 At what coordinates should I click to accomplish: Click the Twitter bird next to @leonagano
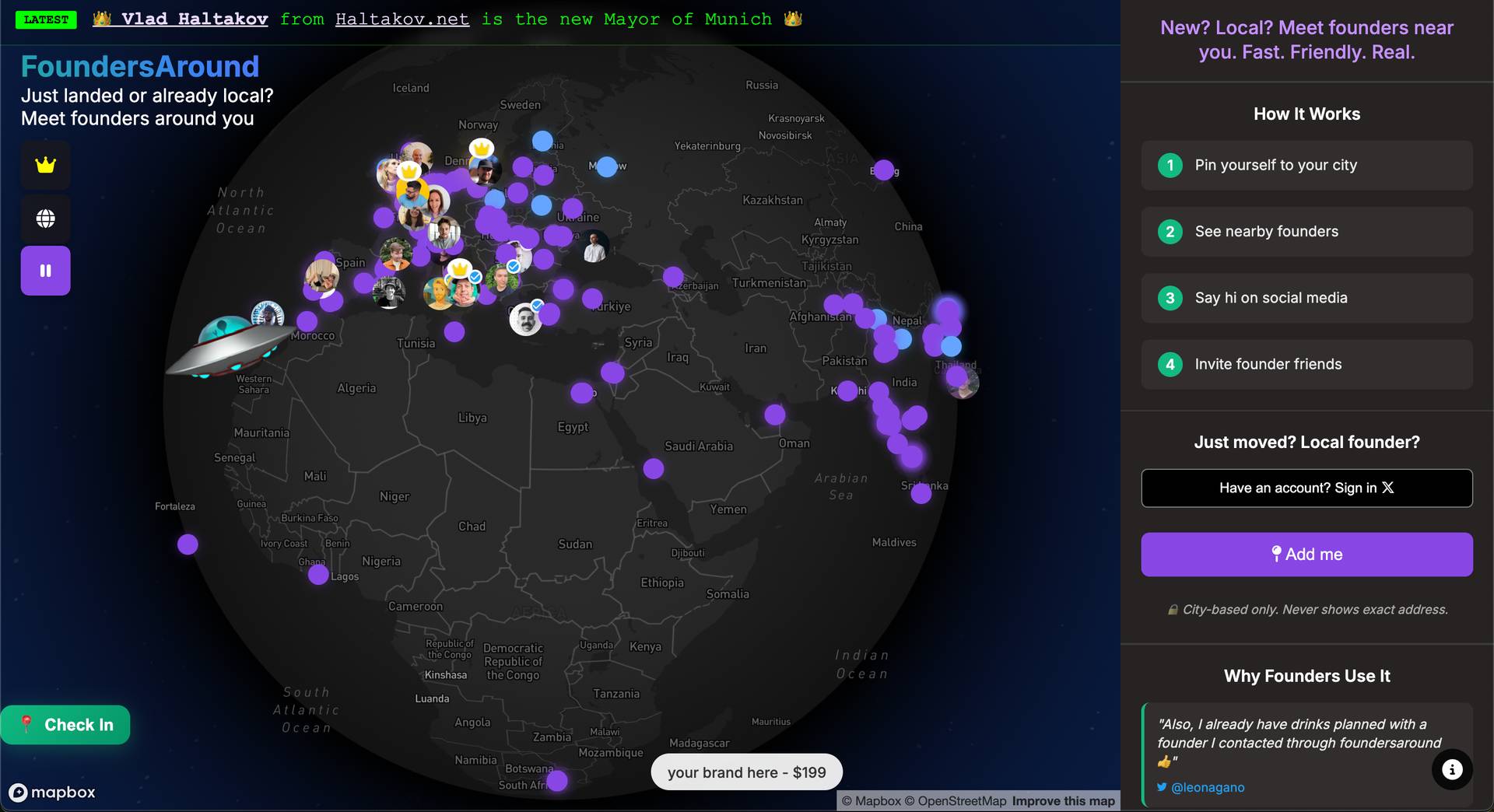[x=1162, y=787]
